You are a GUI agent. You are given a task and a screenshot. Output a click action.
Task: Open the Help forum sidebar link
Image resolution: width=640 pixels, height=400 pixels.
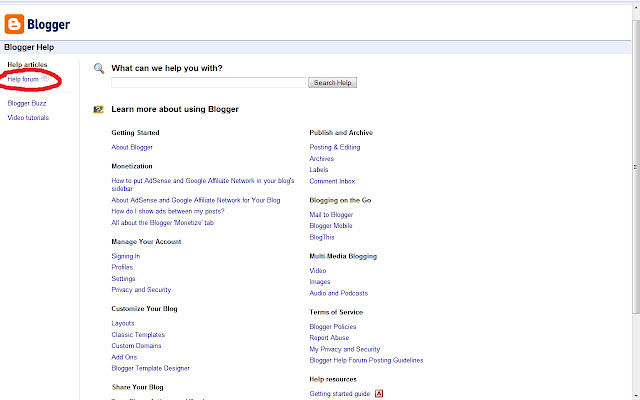pyautogui.click(x=23, y=79)
